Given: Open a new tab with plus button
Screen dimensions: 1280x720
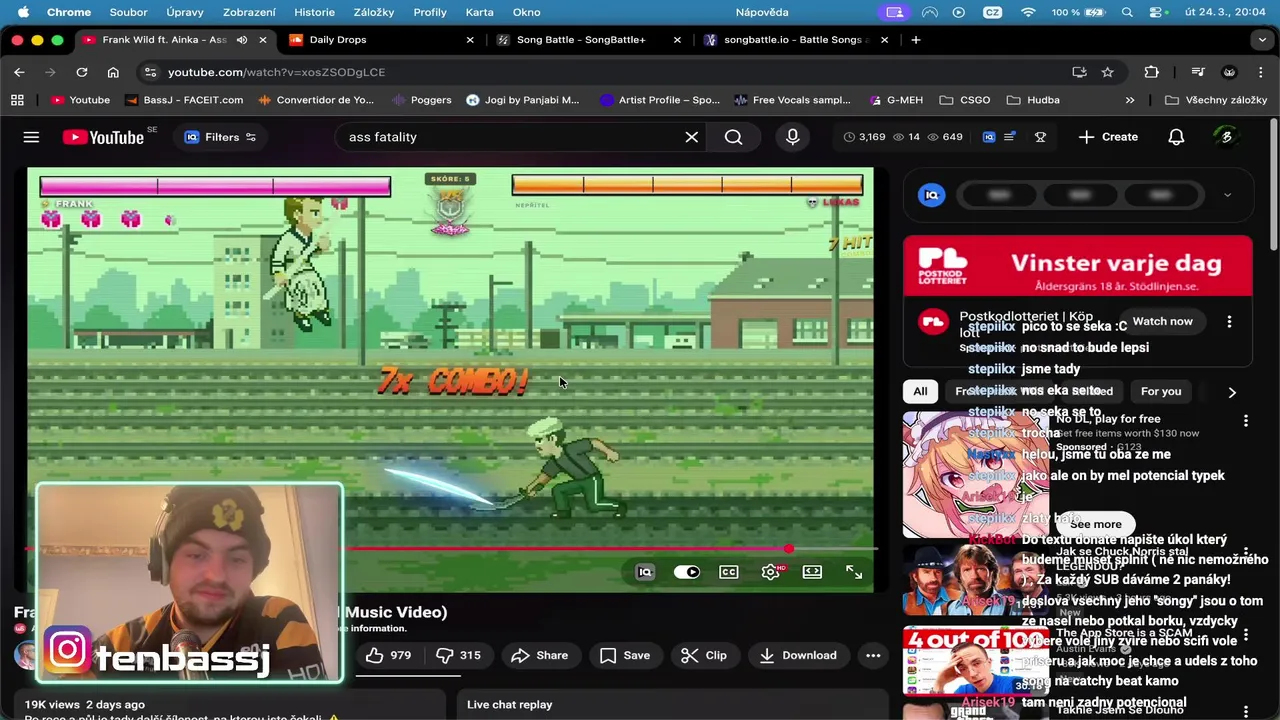Looking at the screenshot, I should coord(915,40).
